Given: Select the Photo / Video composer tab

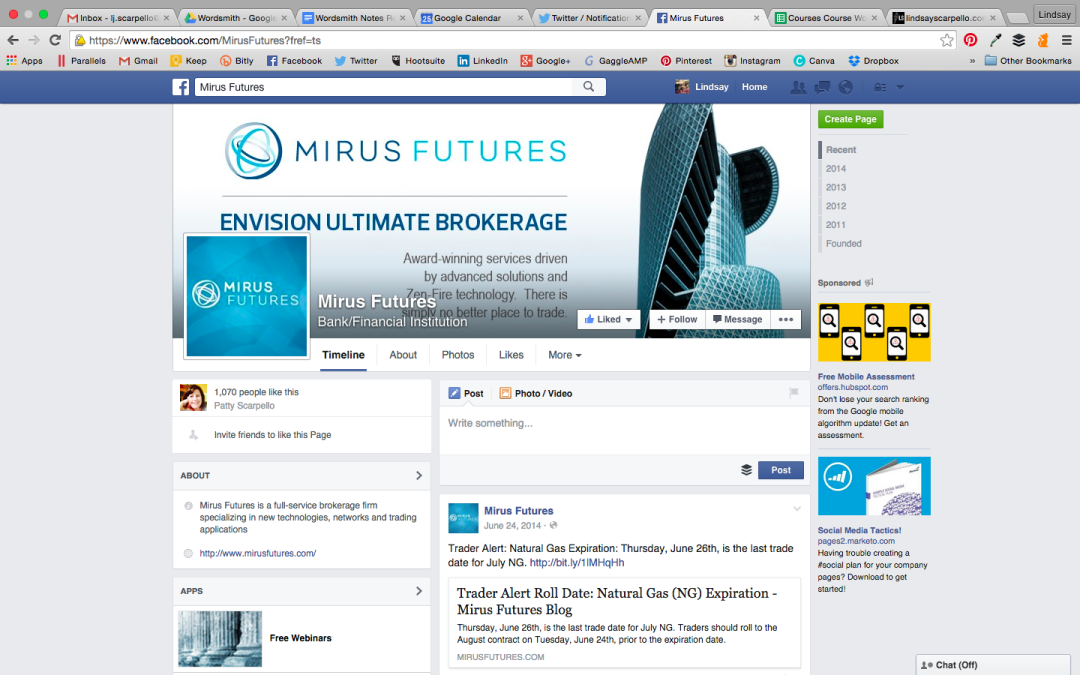Looking at the screenshot, I should pyautogui.click(x=536, y=393).
